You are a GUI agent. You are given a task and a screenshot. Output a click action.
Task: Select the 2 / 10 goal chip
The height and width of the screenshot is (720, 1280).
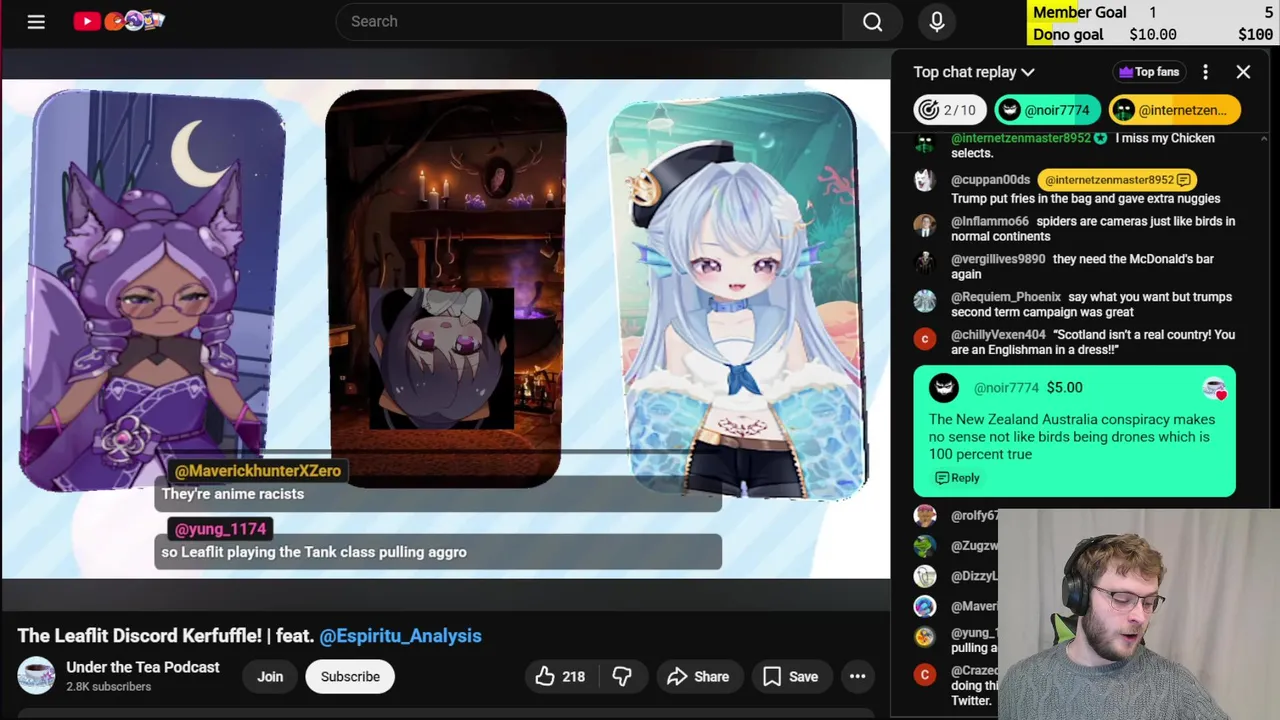point(950,110)
